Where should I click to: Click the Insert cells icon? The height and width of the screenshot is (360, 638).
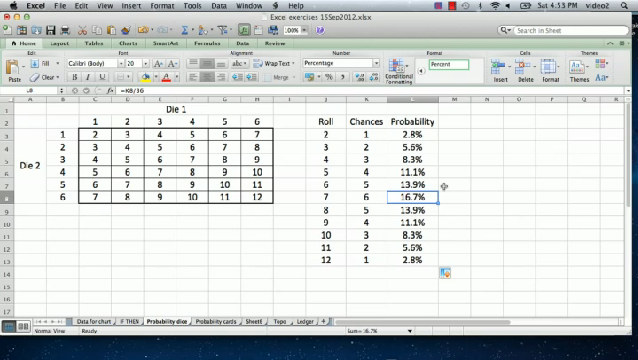[x=498, y=65]
